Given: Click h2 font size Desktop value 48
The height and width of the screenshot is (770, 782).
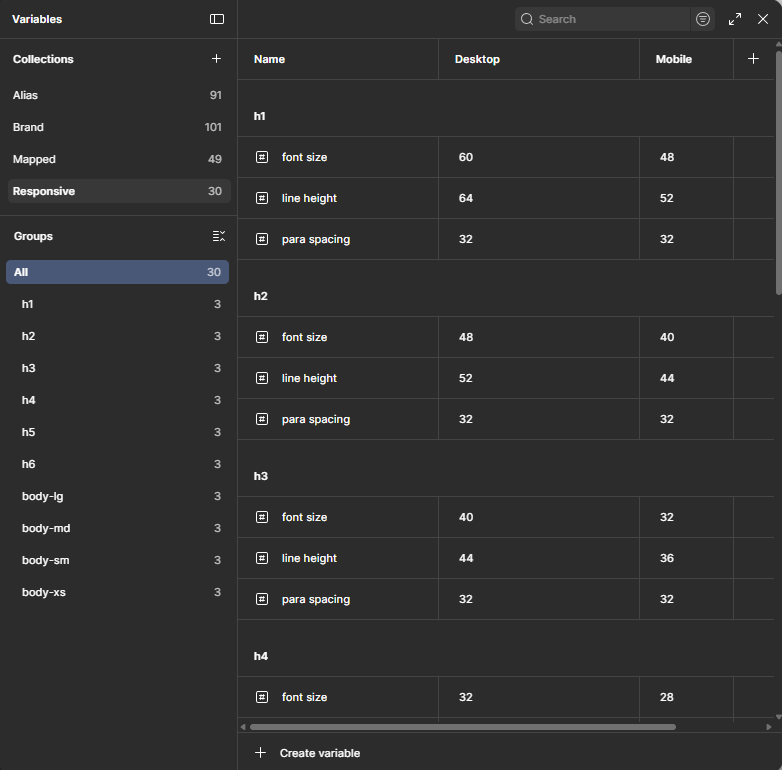Looking at the screenshot, I should [x=539, y=337].
